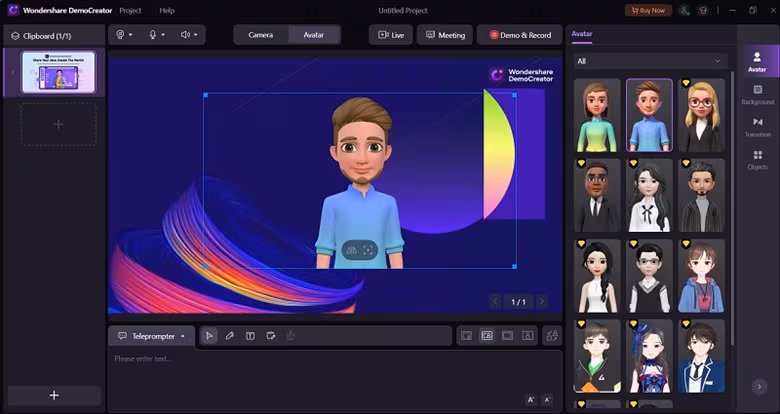This screenshot has height=414, width=780.
Task: Open Avatar sidebar section
Action: point(757,61)
